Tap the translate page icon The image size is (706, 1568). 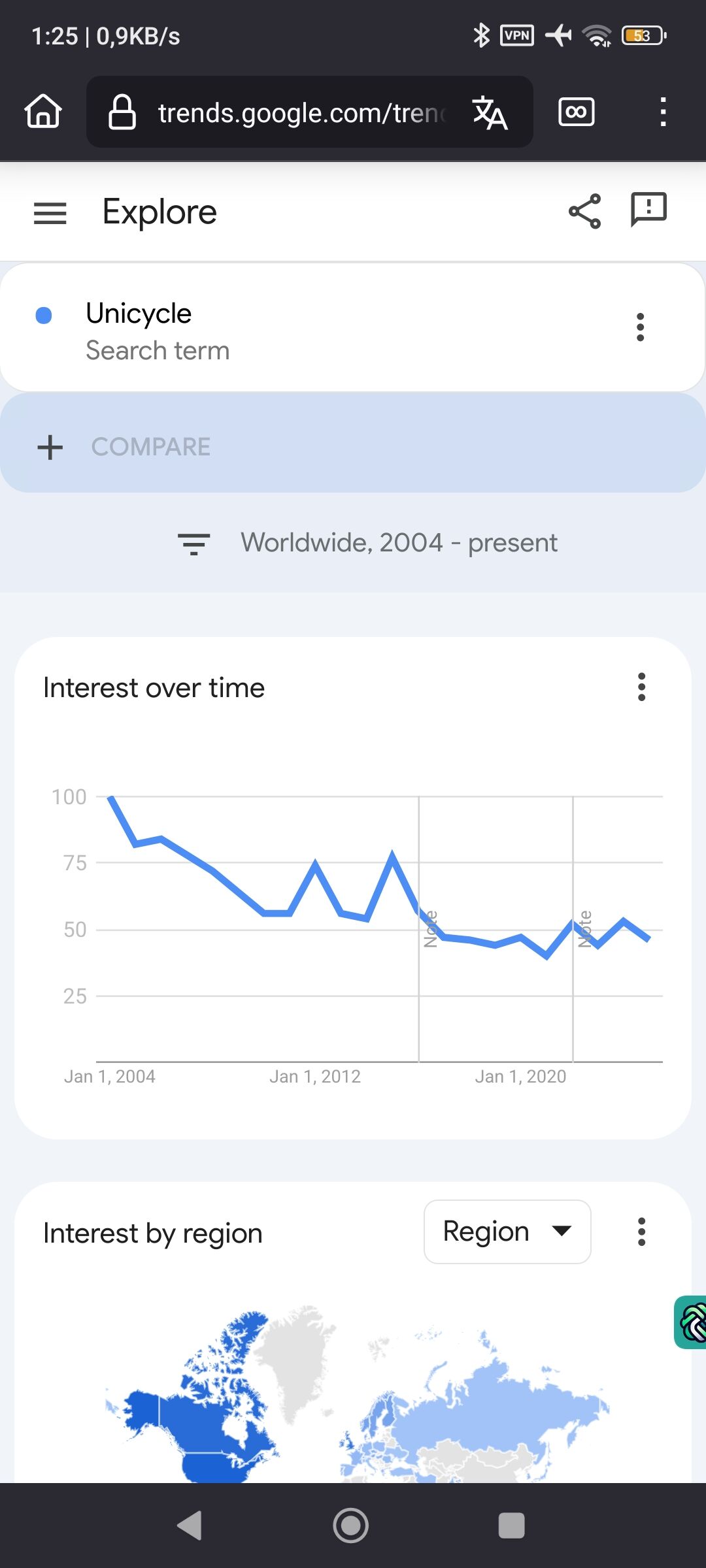point(490,112)
